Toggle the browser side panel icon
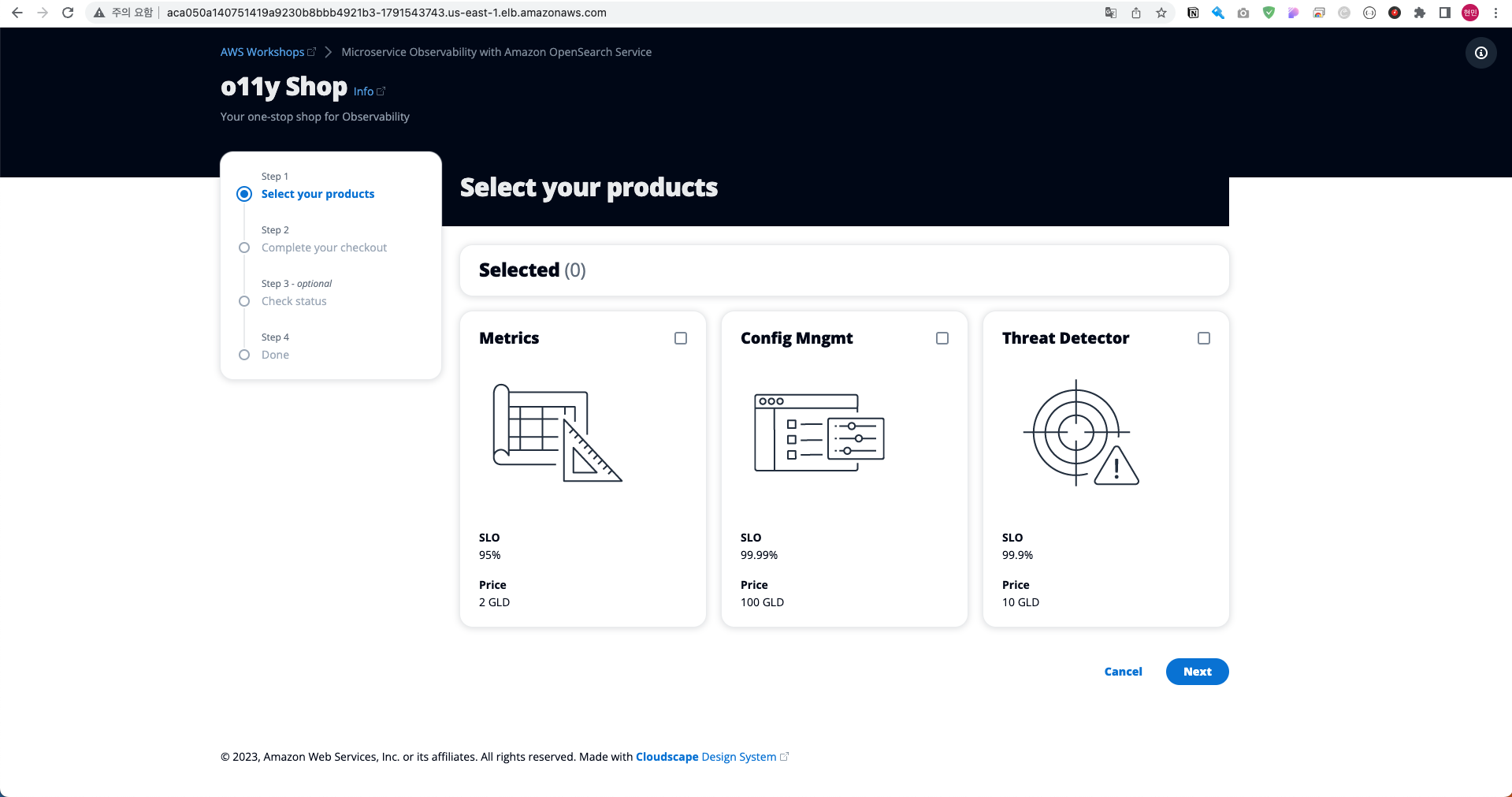 coord(1445,13)
